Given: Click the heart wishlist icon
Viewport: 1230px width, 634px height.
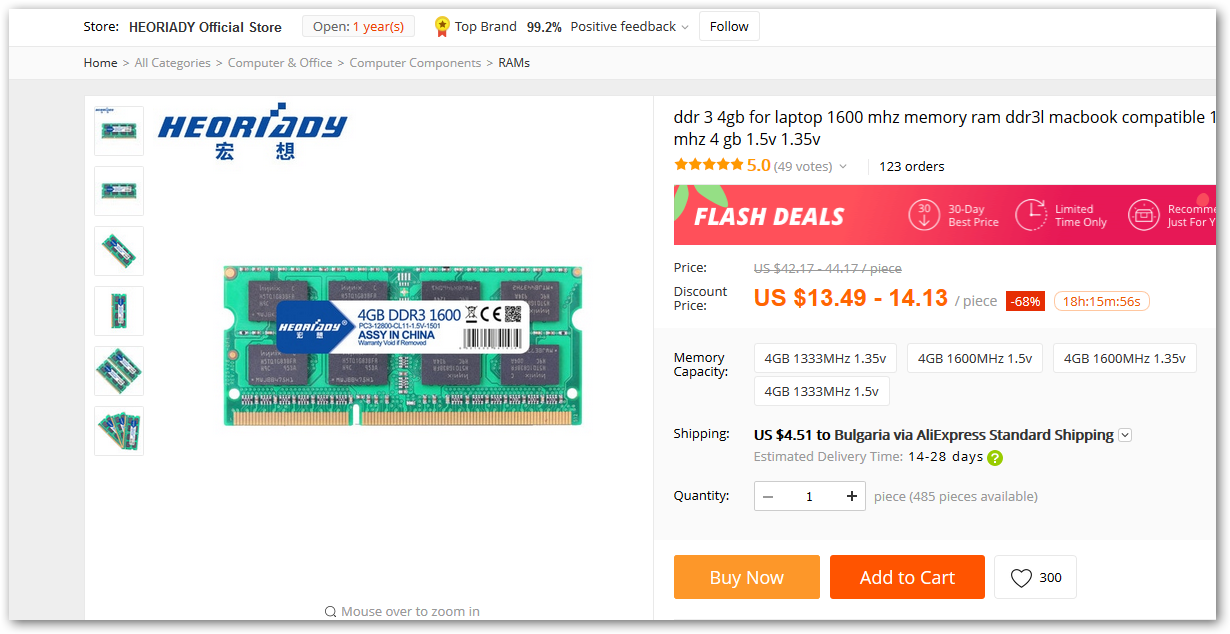Looking at the screenshot, I should (x=1021, y=578).
